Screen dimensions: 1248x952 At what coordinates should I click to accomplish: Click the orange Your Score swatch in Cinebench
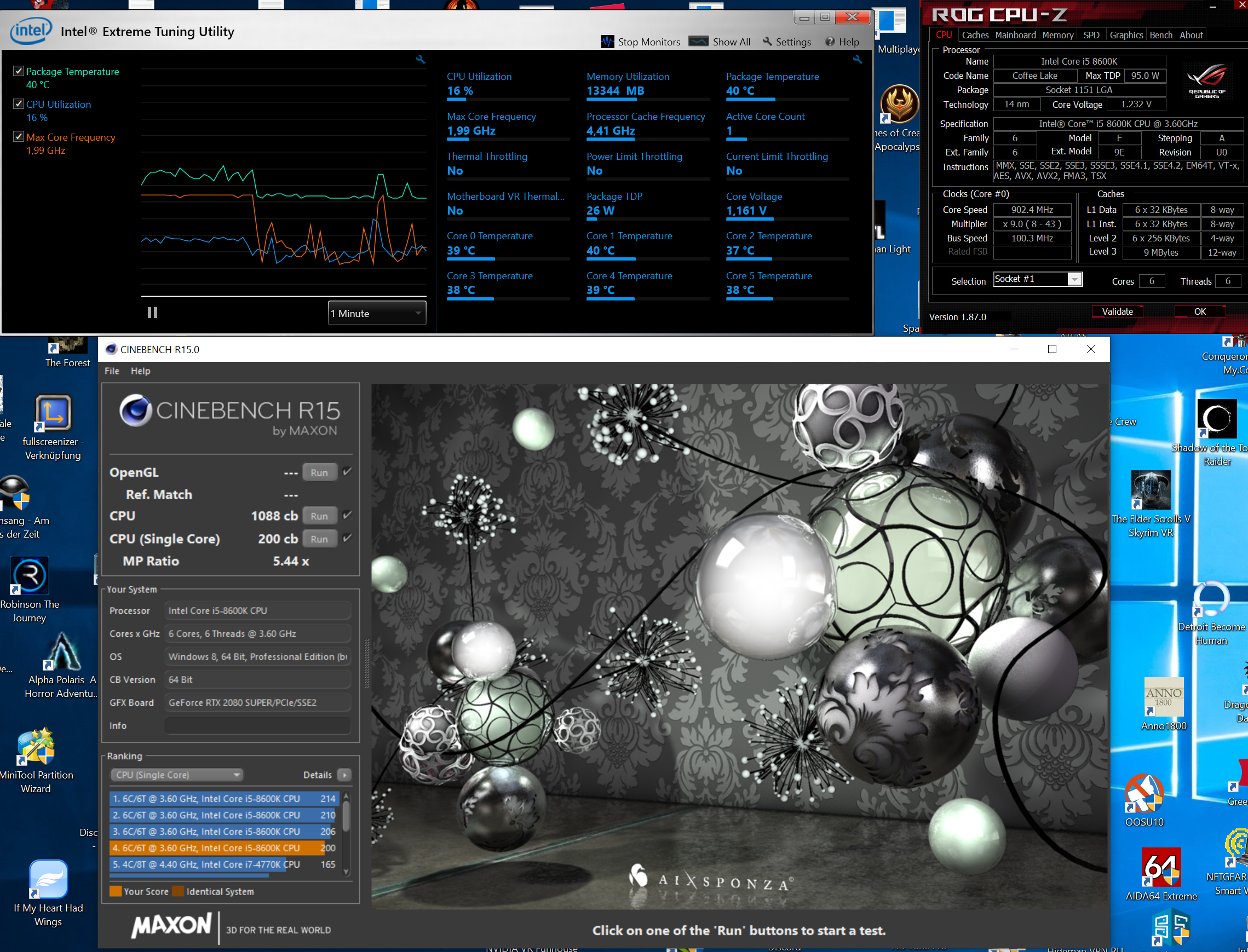click(x=116, y=891)
